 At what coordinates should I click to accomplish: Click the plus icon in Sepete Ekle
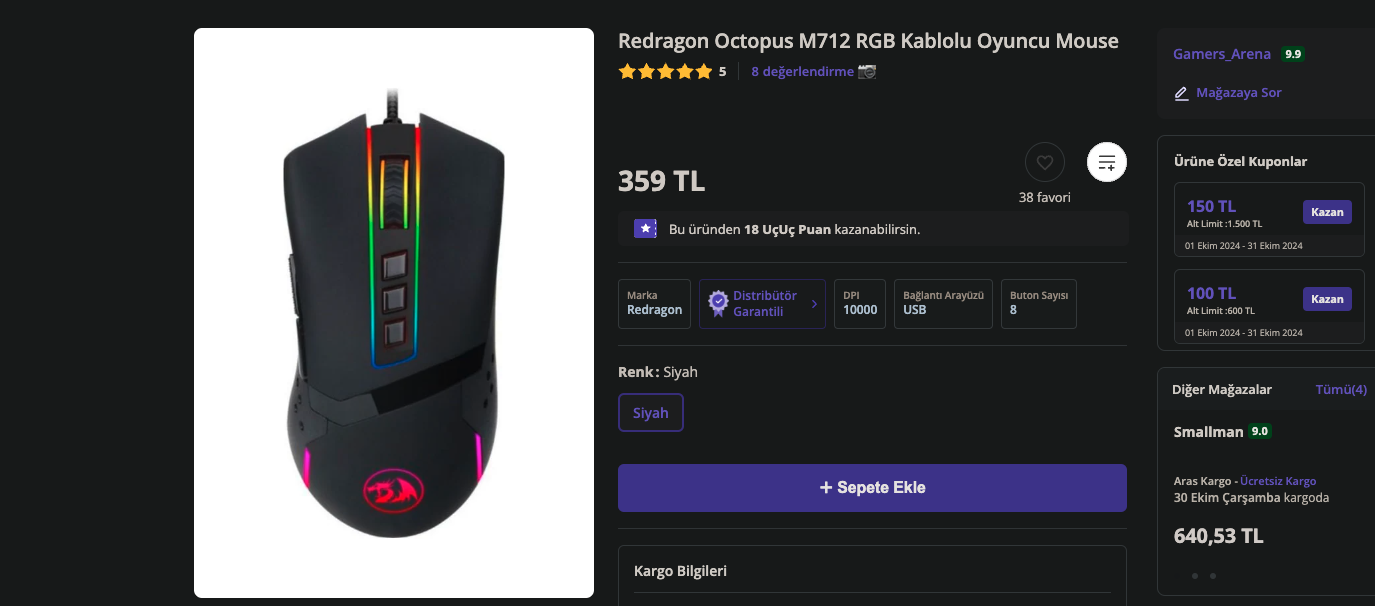(x=826, y=488)
